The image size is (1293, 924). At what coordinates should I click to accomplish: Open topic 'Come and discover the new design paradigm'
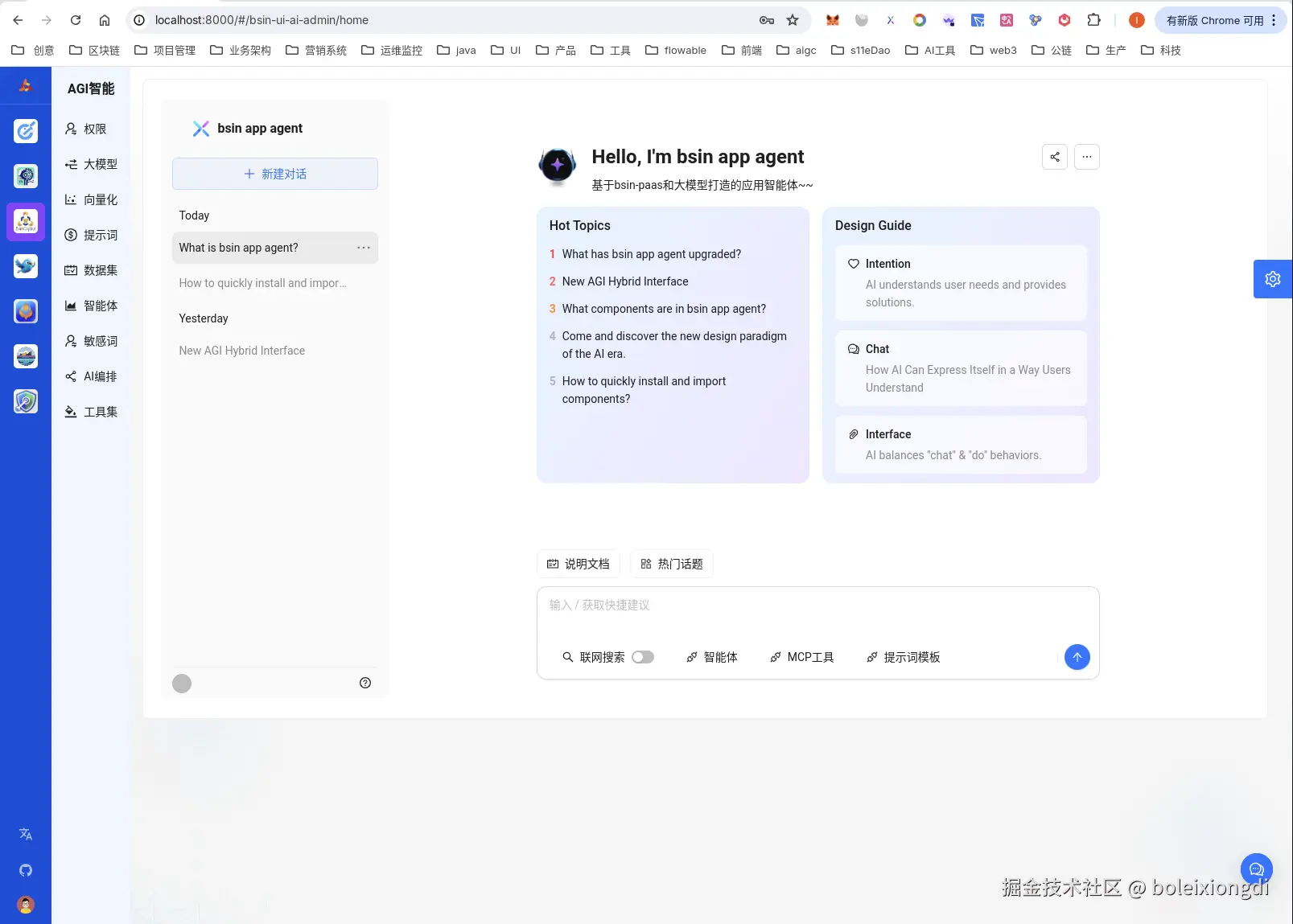(674, 345)
